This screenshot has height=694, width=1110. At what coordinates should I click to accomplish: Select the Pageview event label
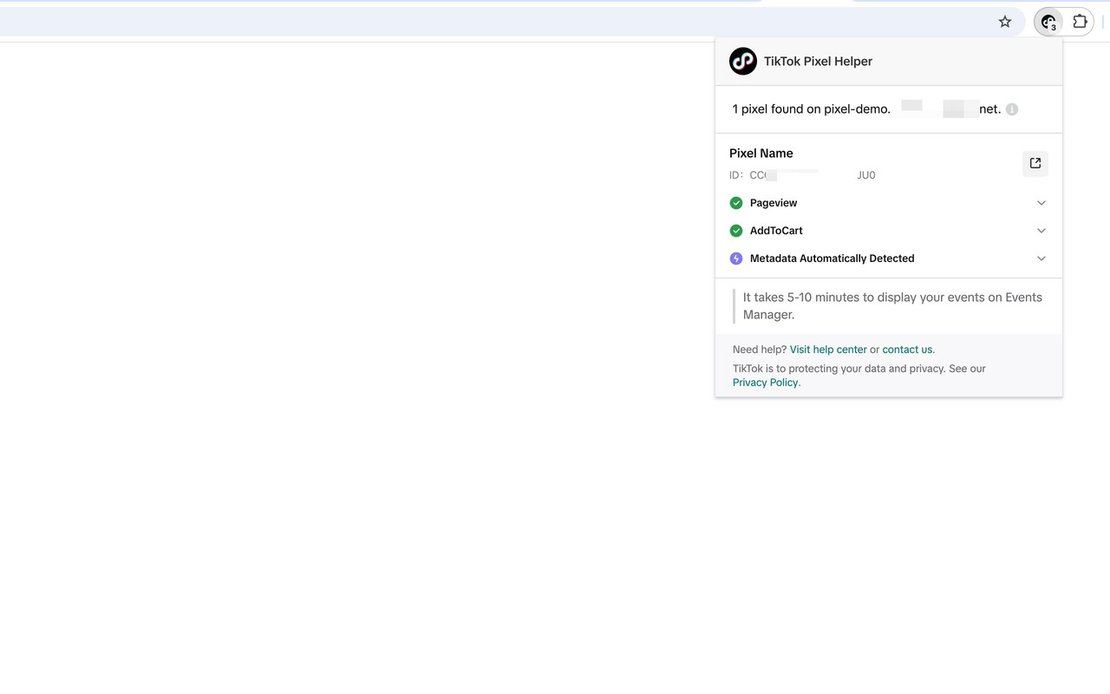[773, 203]
